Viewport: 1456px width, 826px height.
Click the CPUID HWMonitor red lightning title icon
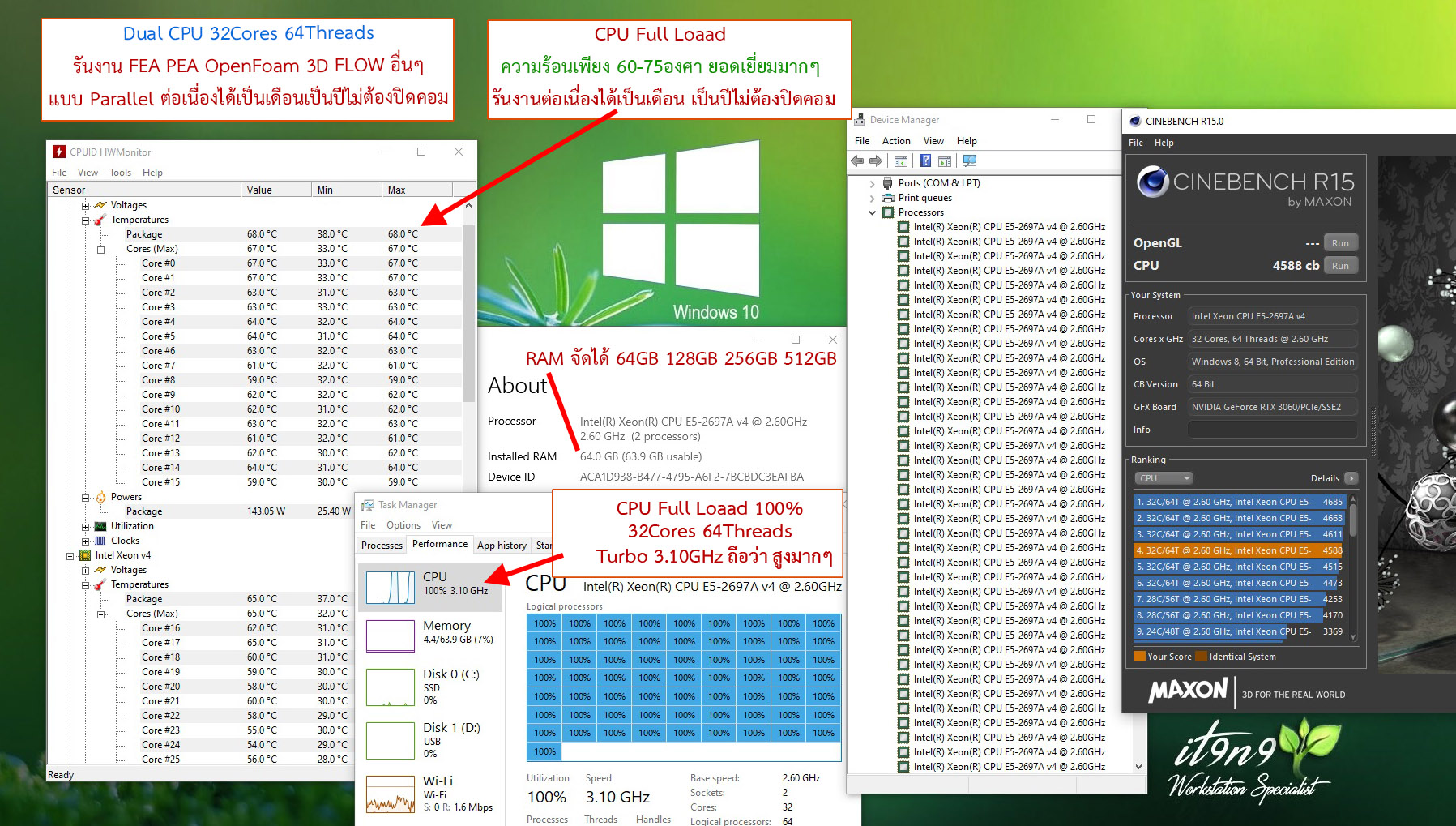point(59,152)
